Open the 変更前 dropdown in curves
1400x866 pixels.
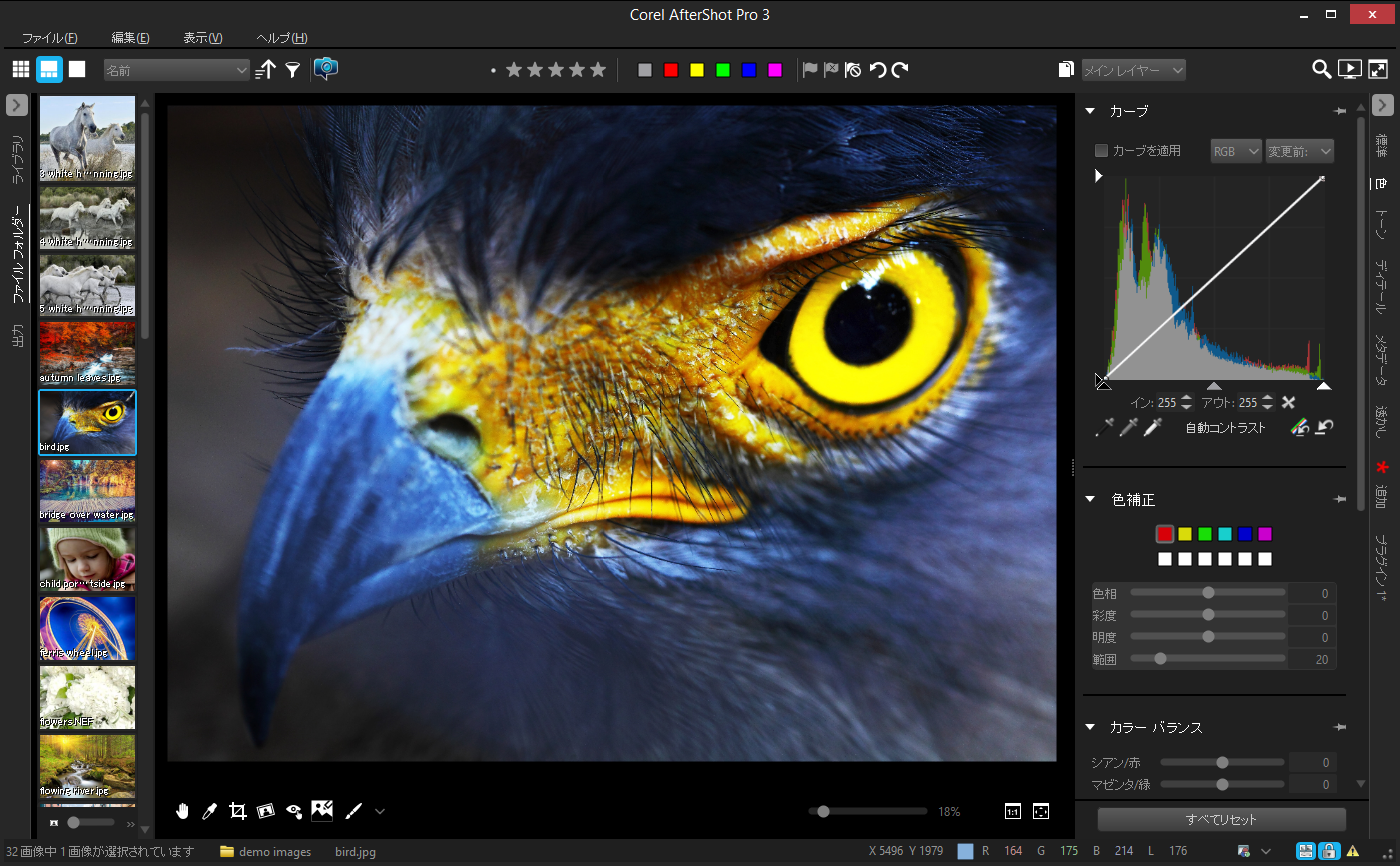[1300, 151]
